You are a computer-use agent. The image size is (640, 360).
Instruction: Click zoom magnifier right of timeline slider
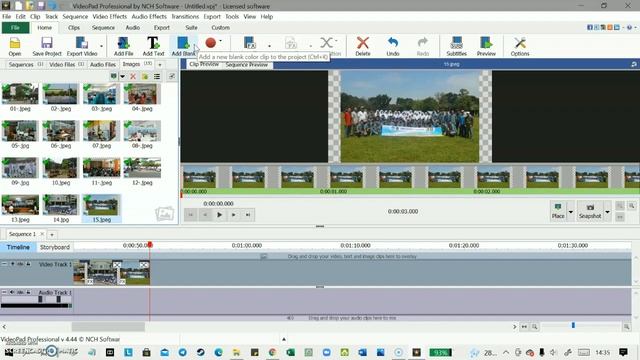click(x=626, y=327)
